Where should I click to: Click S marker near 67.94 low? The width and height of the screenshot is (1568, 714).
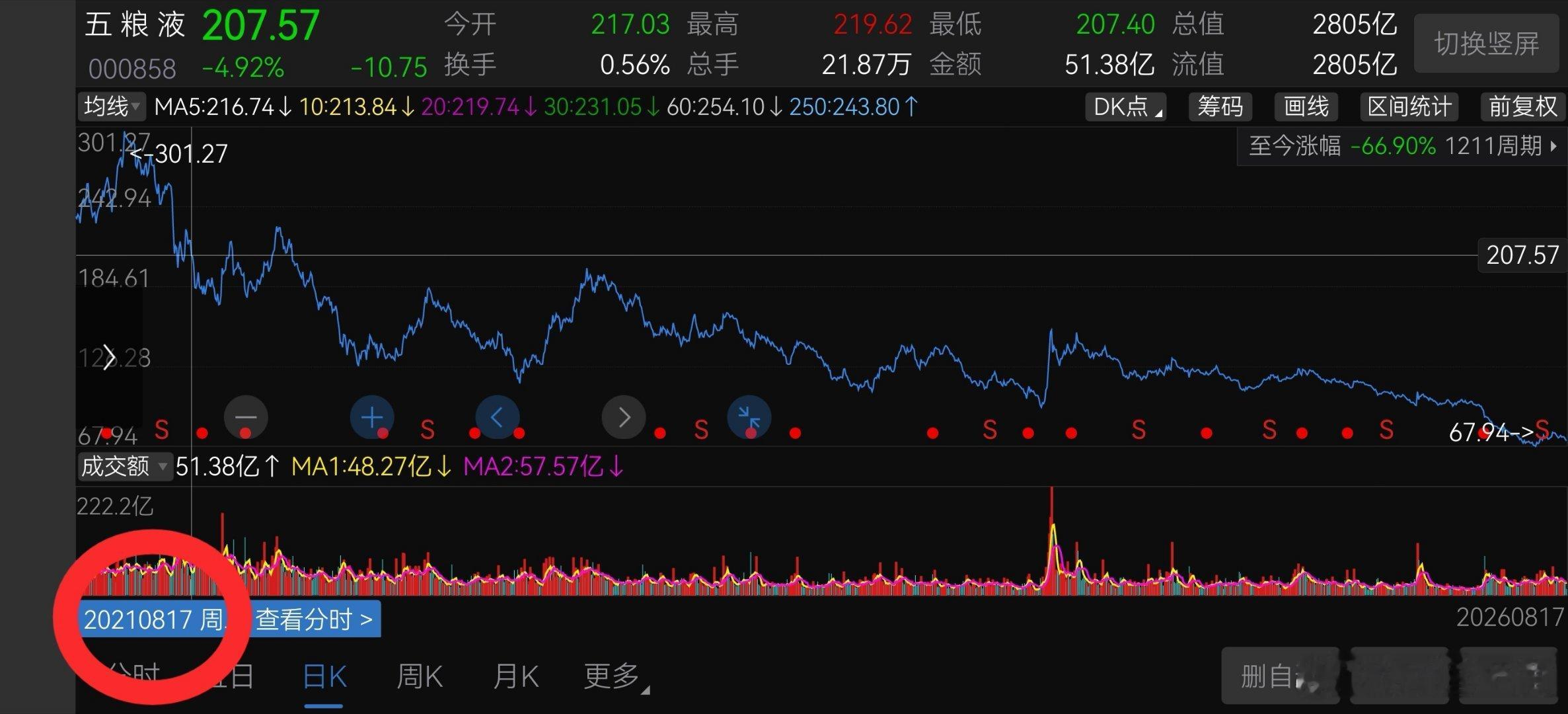[1542, 430]
